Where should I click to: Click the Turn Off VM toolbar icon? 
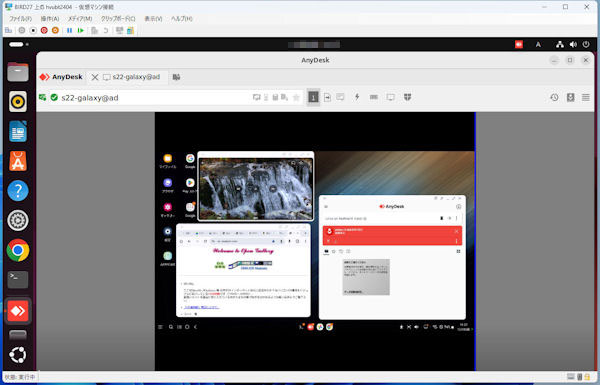33,30
